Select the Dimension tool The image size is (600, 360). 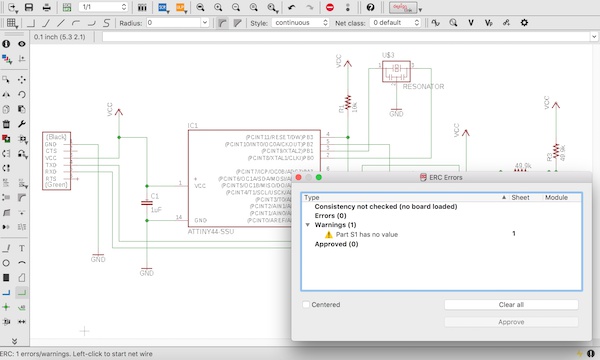click(22, 322)
